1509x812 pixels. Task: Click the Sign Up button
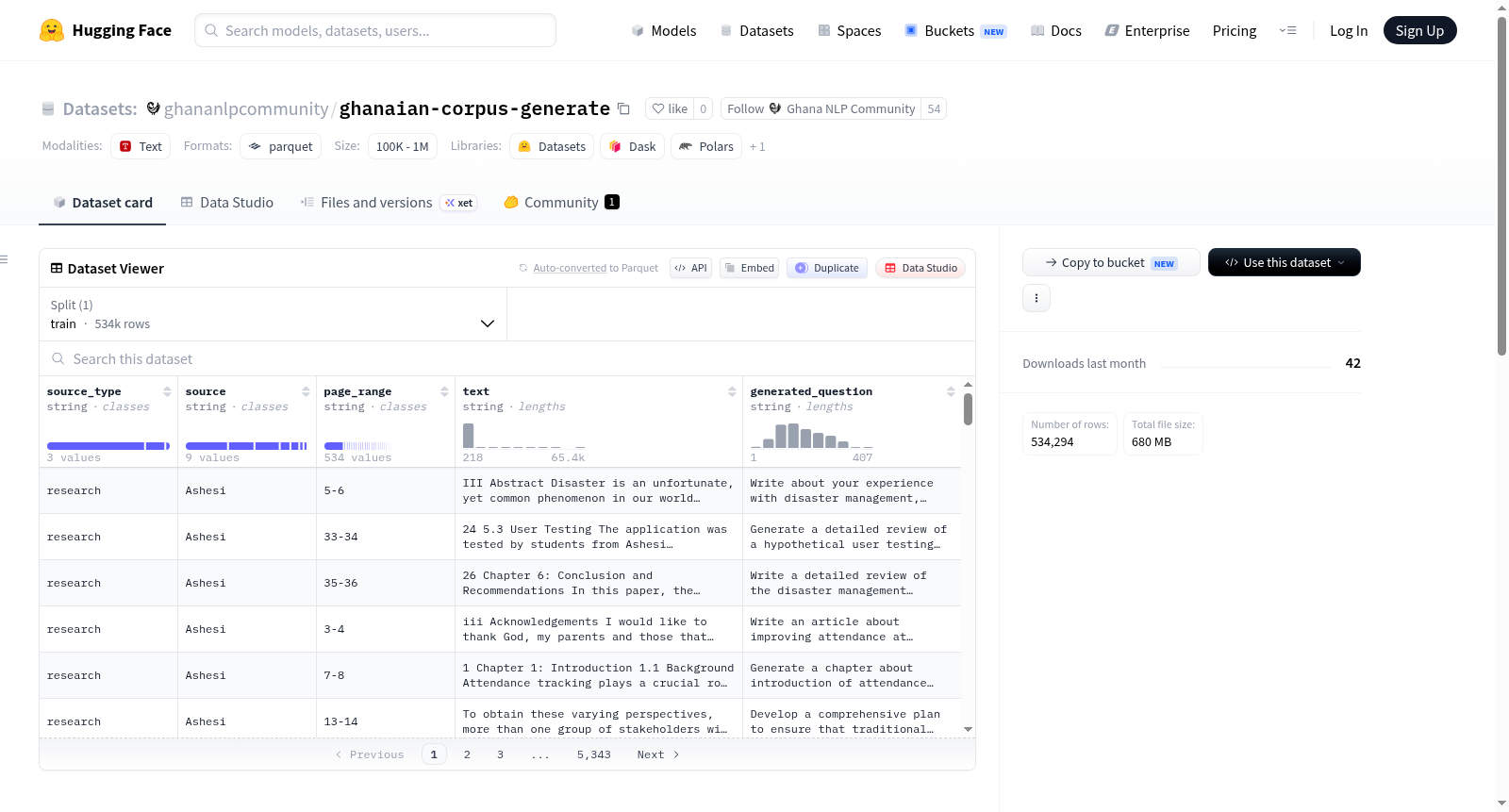[x=1420, y=30]
